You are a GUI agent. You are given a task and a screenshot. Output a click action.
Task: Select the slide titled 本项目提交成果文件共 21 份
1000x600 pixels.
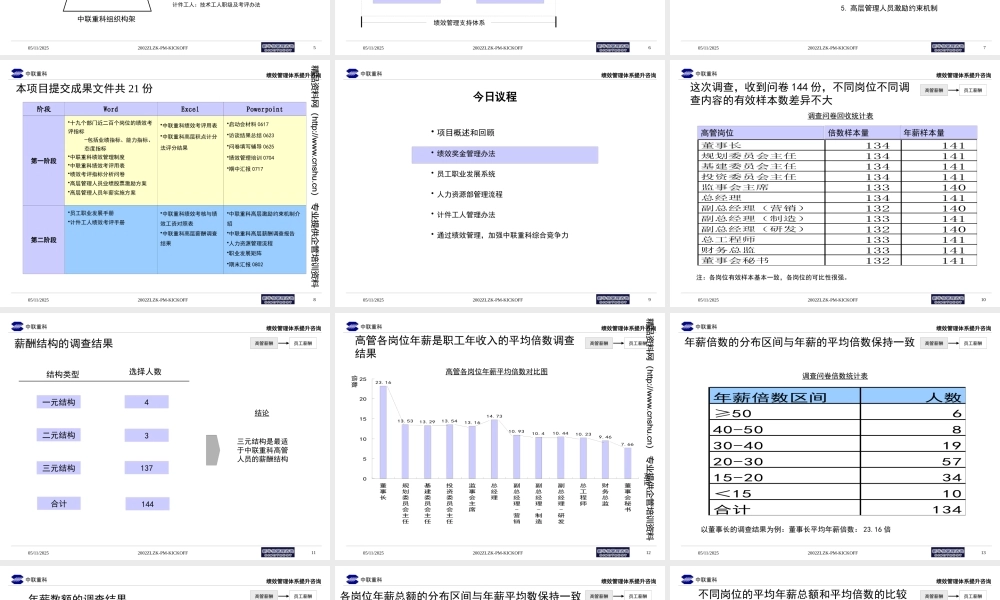pos(165,184)
